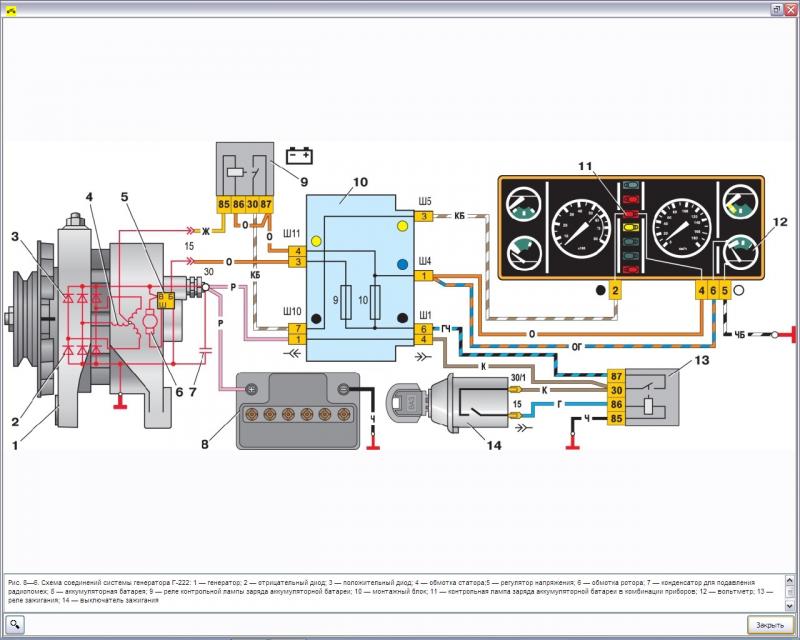Click the caption scrollbar's down arrow
The image size is (800, 640).
tap(789, 605)
